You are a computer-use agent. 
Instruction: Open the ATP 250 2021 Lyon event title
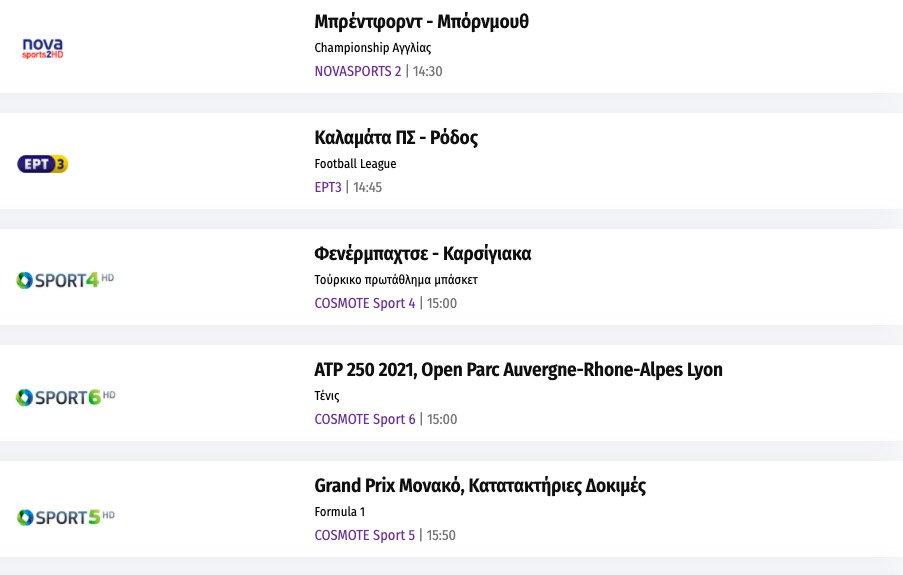[x=518, y=370]
